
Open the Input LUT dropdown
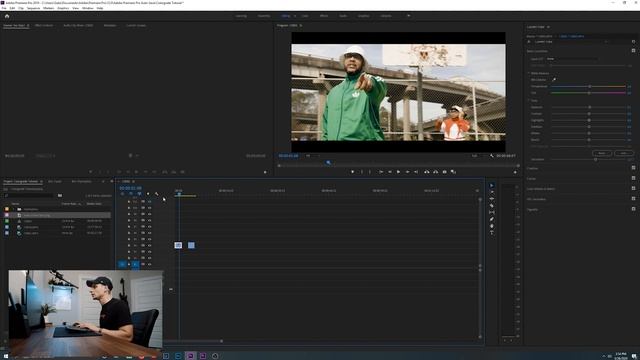click(x=572, y=59)
